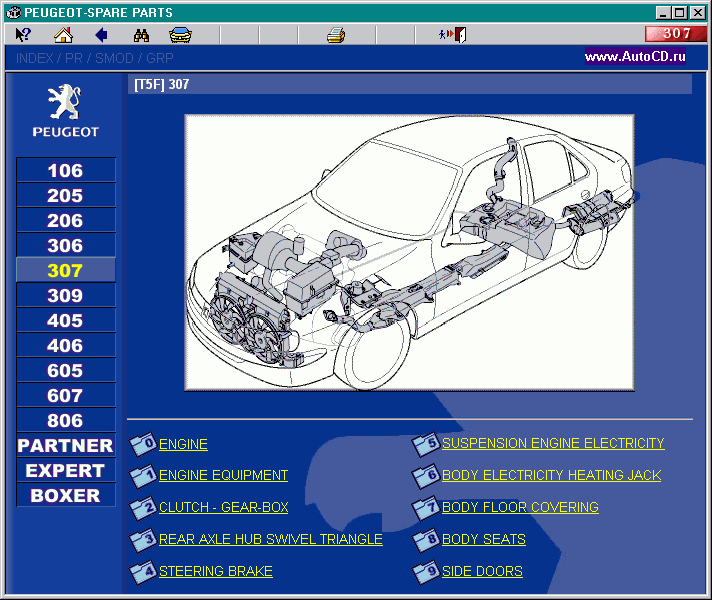The width and height of the screenshot is (712, 600).
Task: Close the Peugeot Spare Parts window
Action: coord(697,13)
